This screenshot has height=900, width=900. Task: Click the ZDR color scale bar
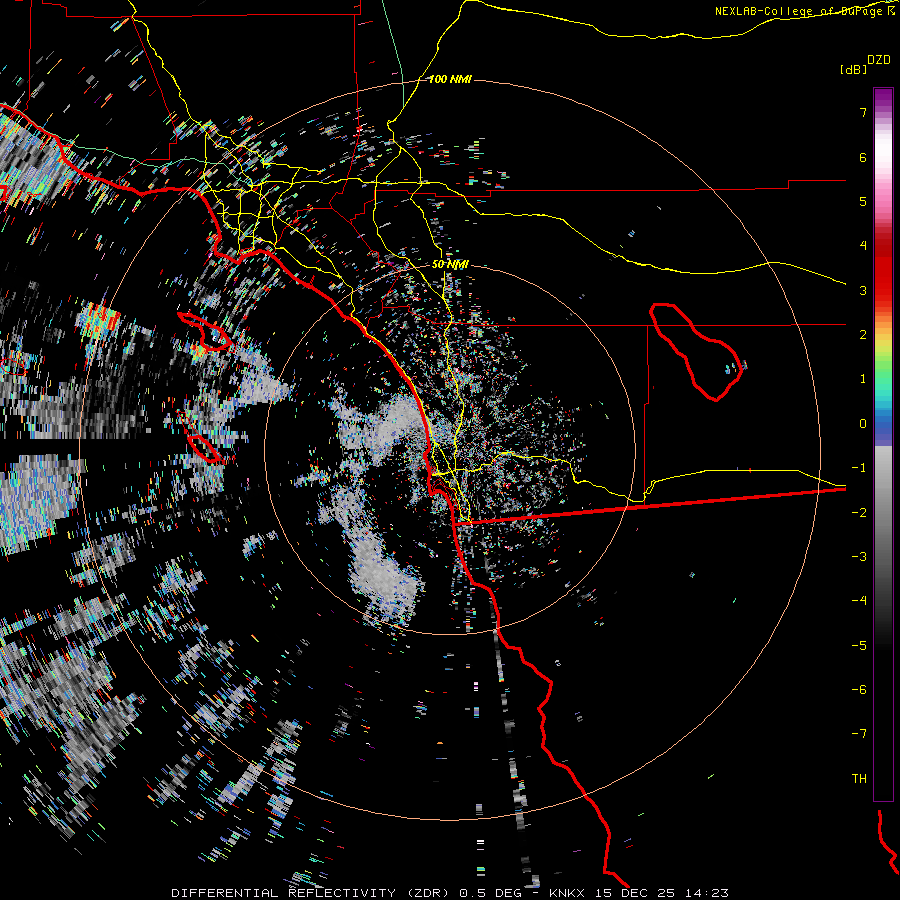point(883,444)
